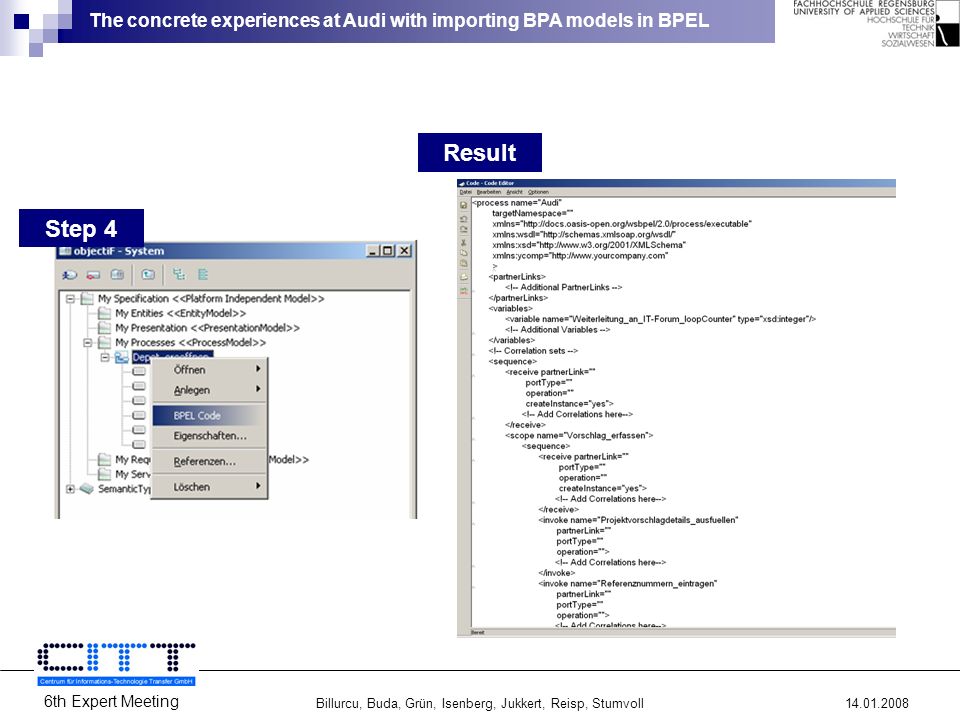
Task: Click the SemanticTypes book icon
Action: coord(87,489)
